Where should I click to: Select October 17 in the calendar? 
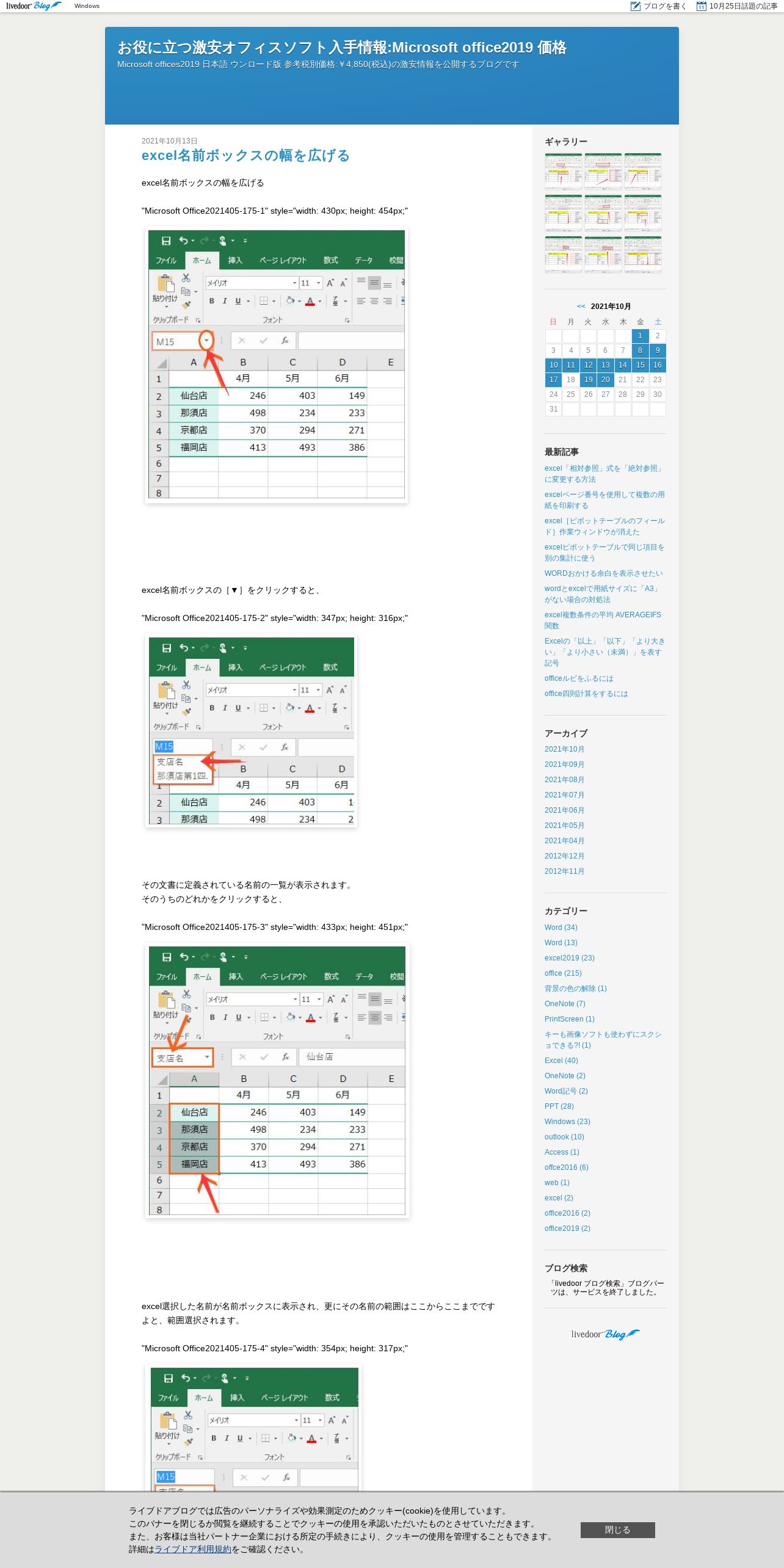pos(553,380)
